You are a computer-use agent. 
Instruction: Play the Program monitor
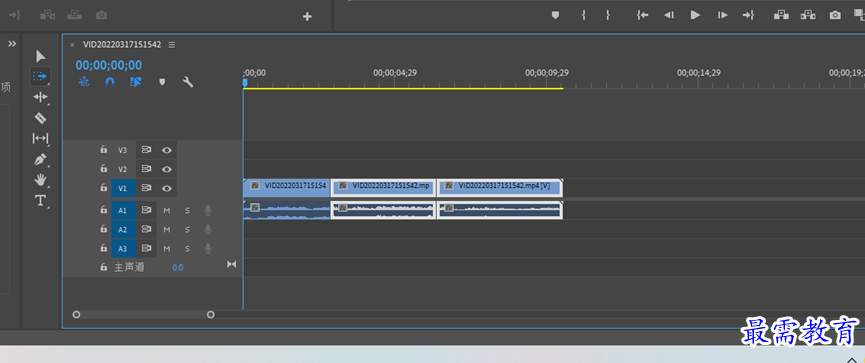click(695, 15)
